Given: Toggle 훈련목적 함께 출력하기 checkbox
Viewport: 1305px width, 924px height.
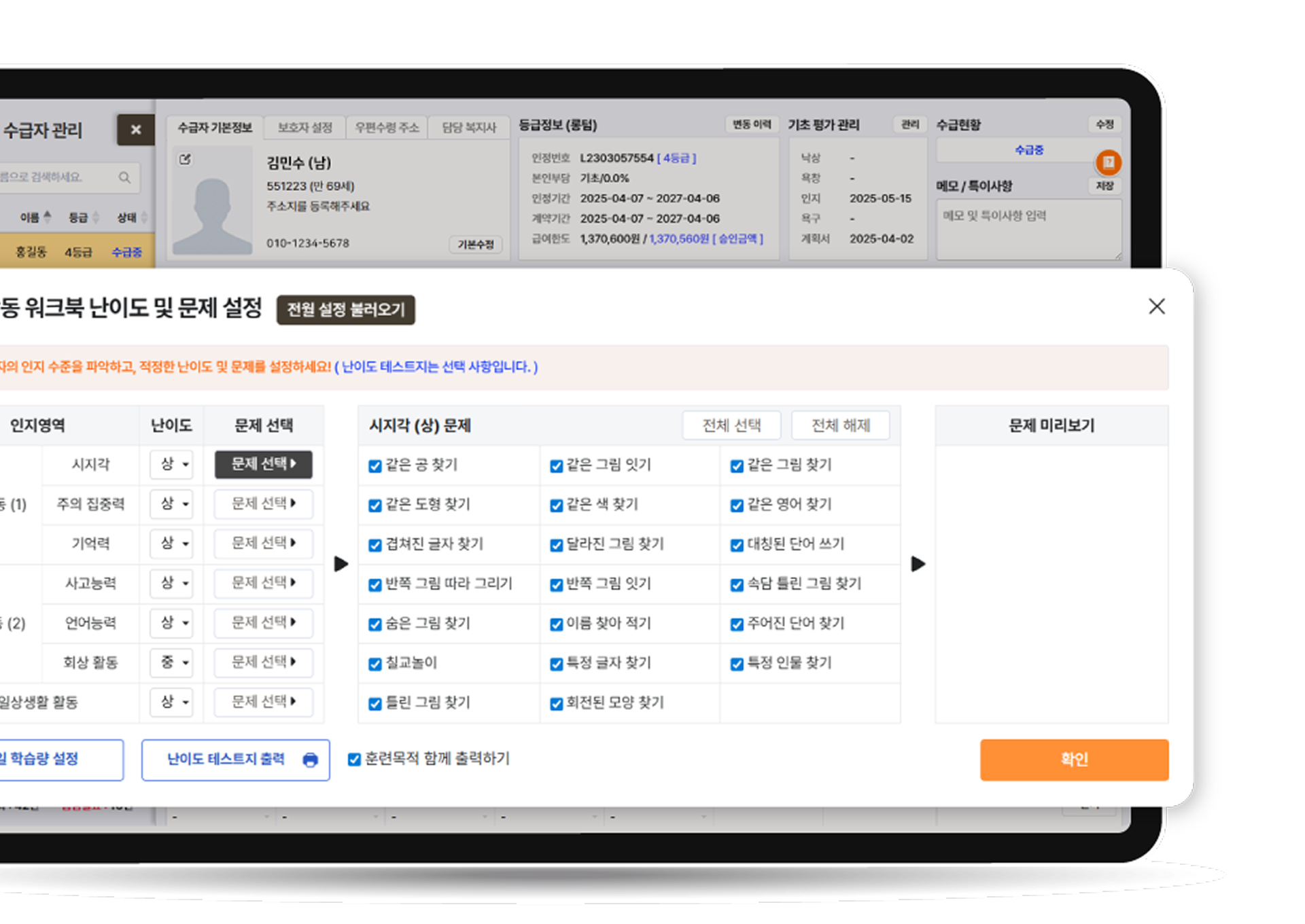Looking at the screenshot, I should [354, 760].
